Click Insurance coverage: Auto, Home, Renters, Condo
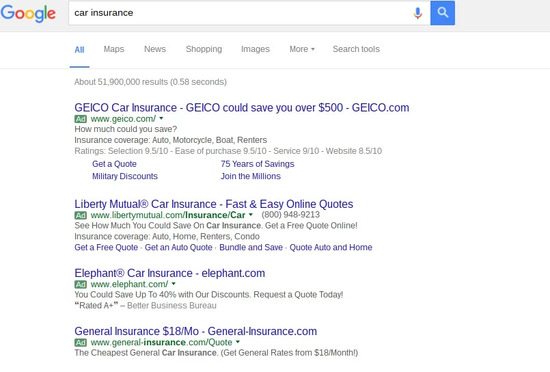This screenshot has height=372, width=550. point(167,236)
